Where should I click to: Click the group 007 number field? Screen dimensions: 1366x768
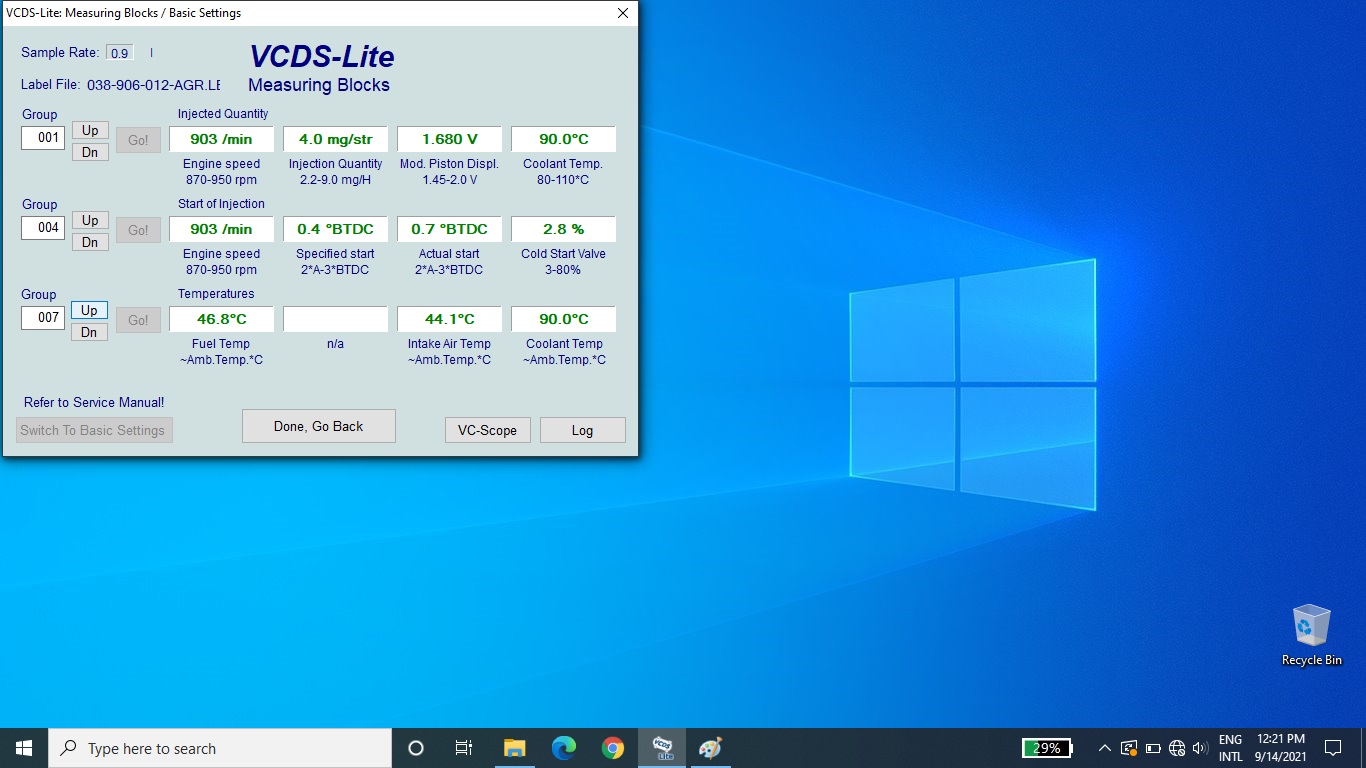(44, 318)
